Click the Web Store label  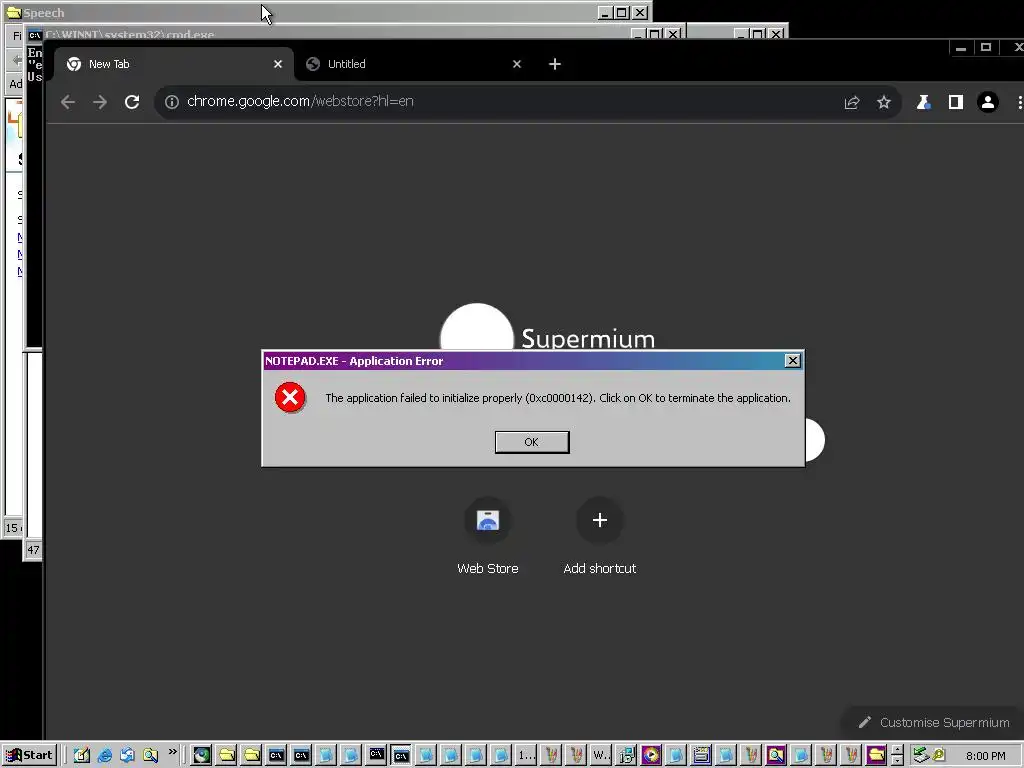click(488, 569)
